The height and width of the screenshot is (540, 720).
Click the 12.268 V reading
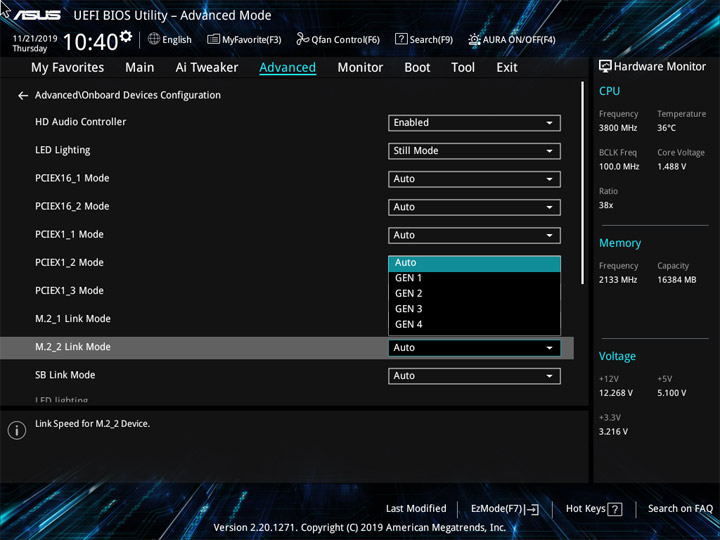click(616, 393)
